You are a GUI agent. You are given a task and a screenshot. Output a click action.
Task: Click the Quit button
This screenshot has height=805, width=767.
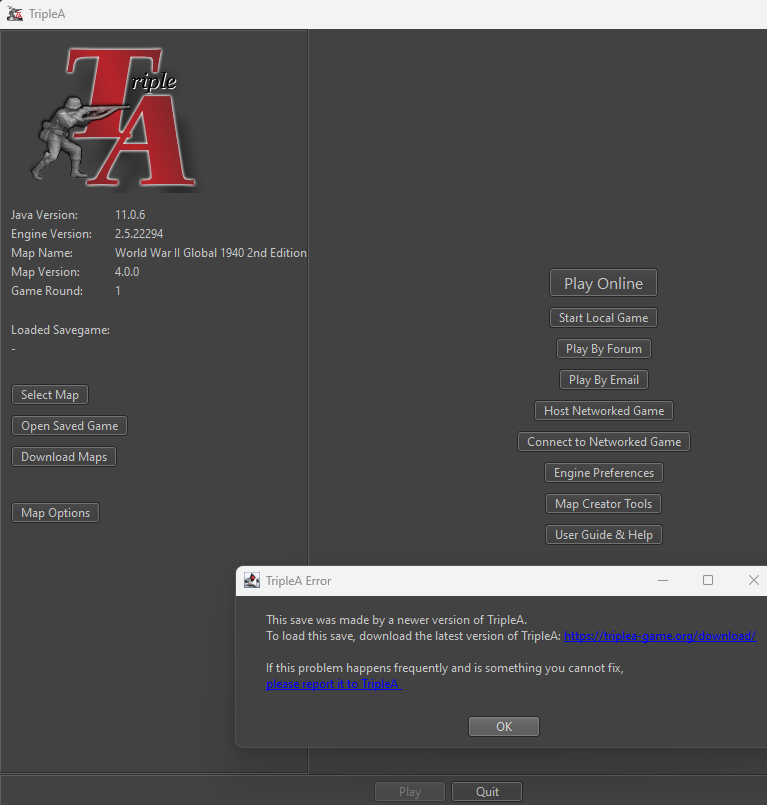[487, 792]
